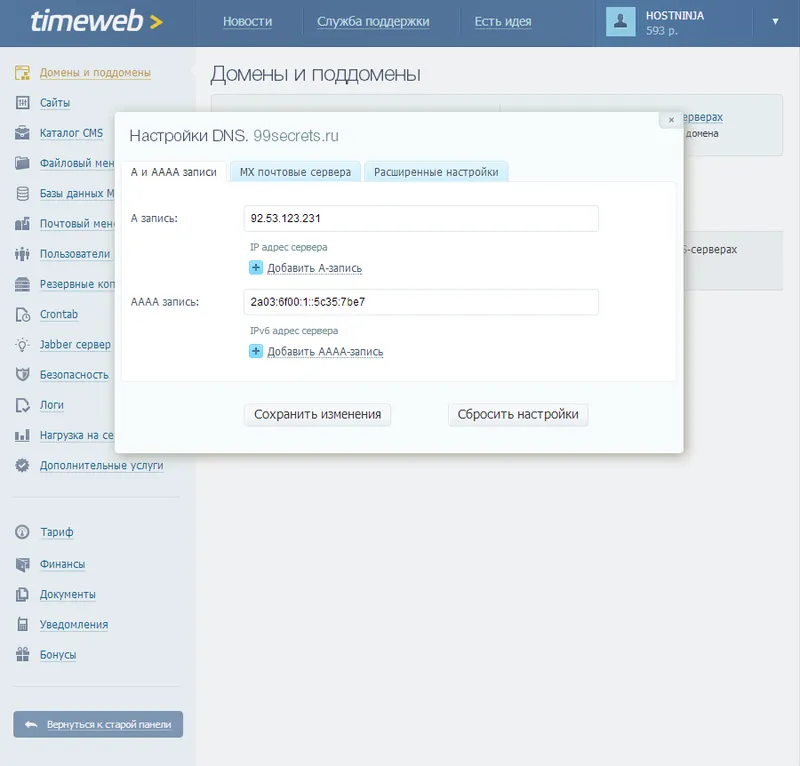Open Есть идея in top menu
This screenshot has height=766, width=800.
(503, 21)
